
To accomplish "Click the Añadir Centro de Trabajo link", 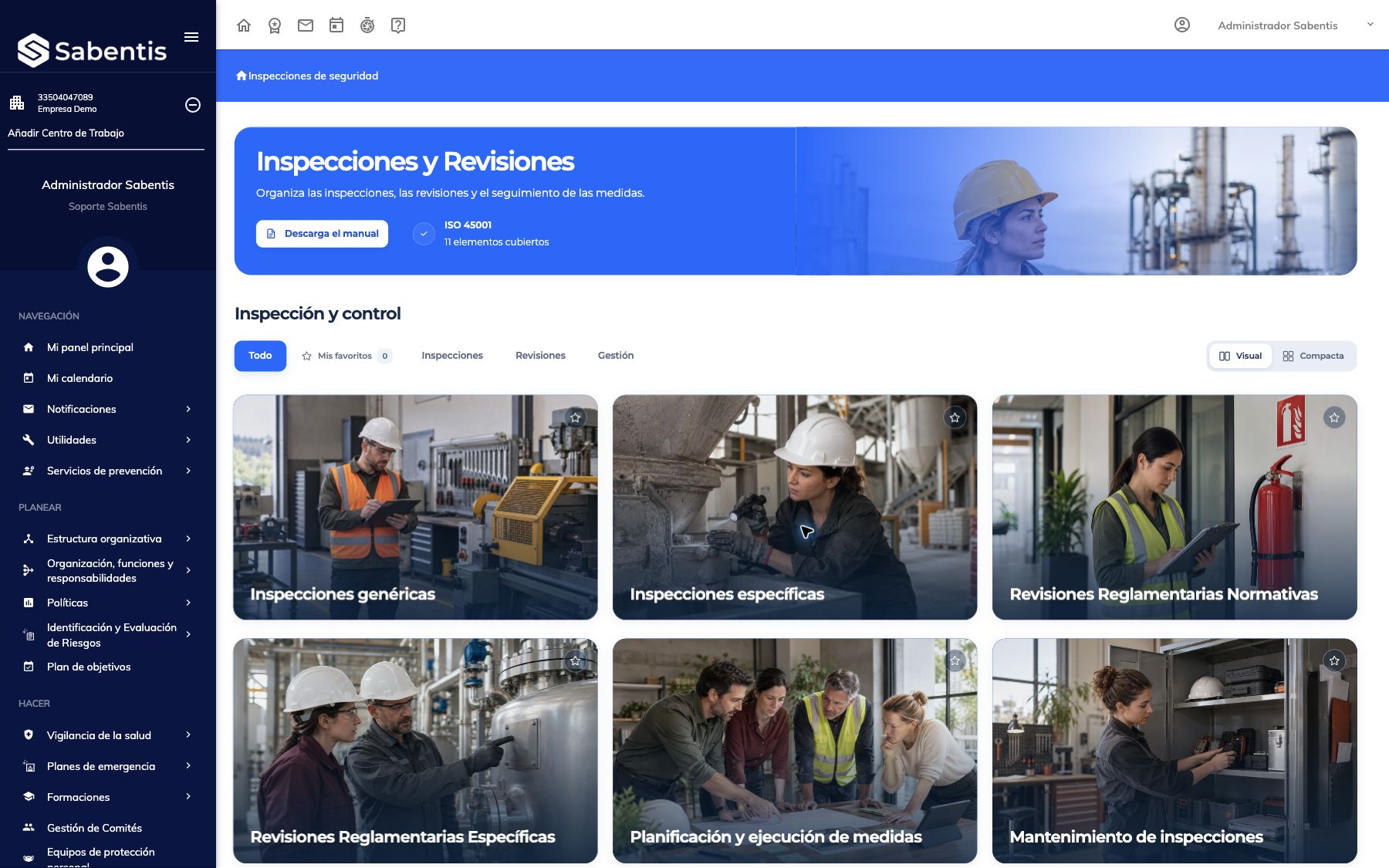I will (66, 133).
